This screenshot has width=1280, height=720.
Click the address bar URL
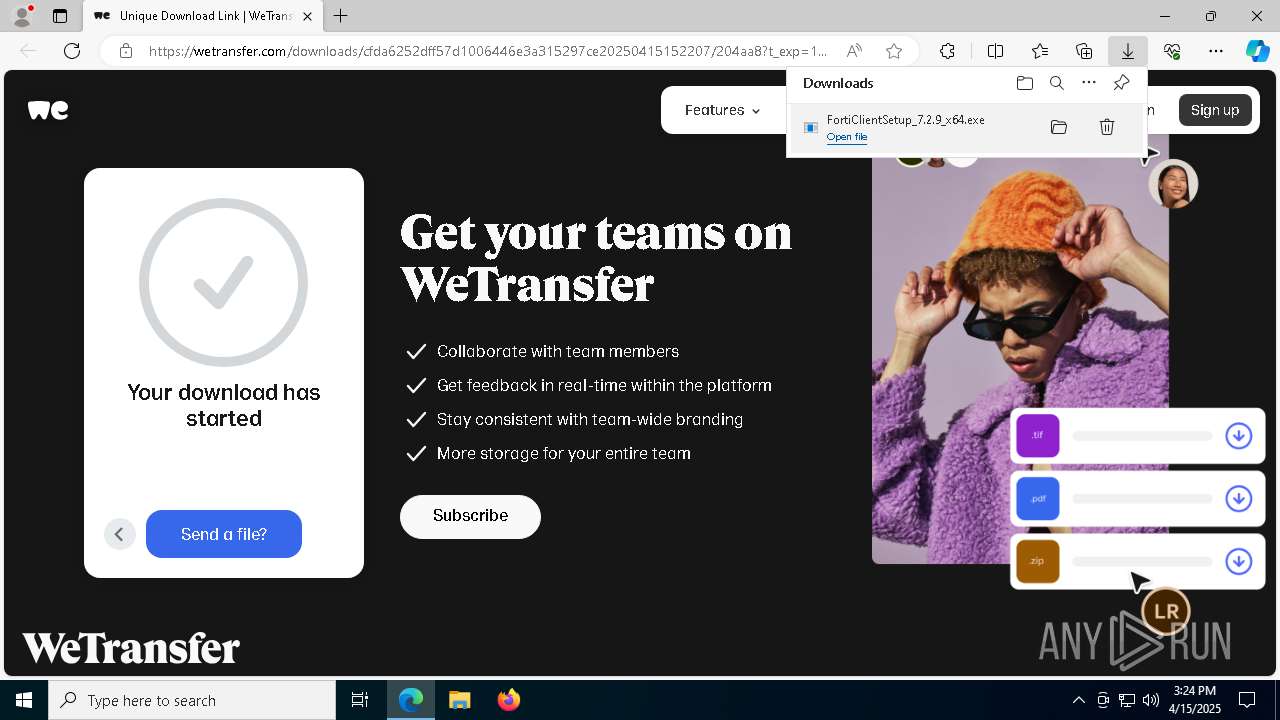point(487,51)
